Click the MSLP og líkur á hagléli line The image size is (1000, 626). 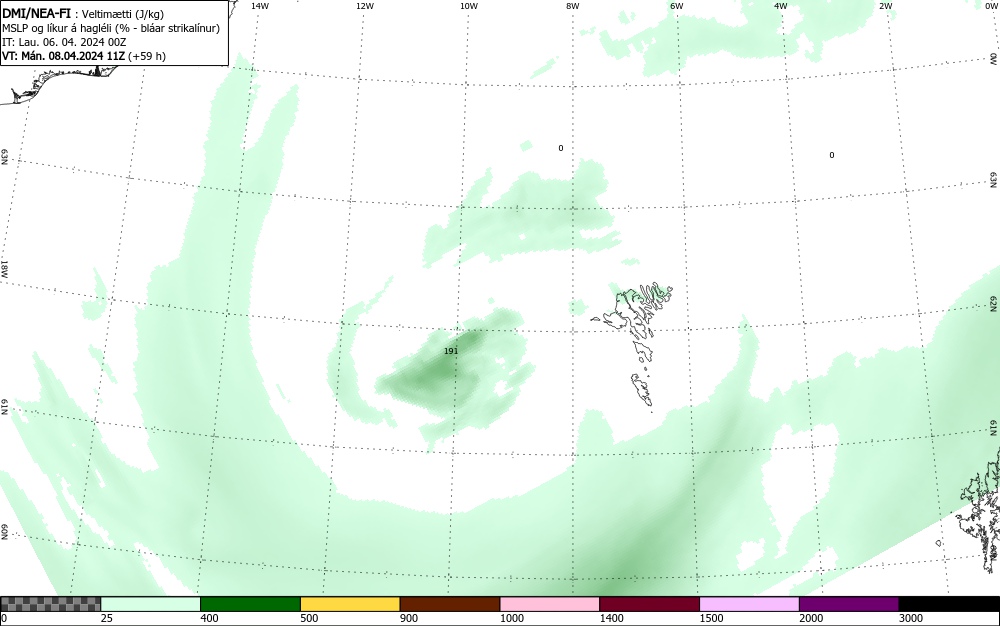tap(111, 28)
